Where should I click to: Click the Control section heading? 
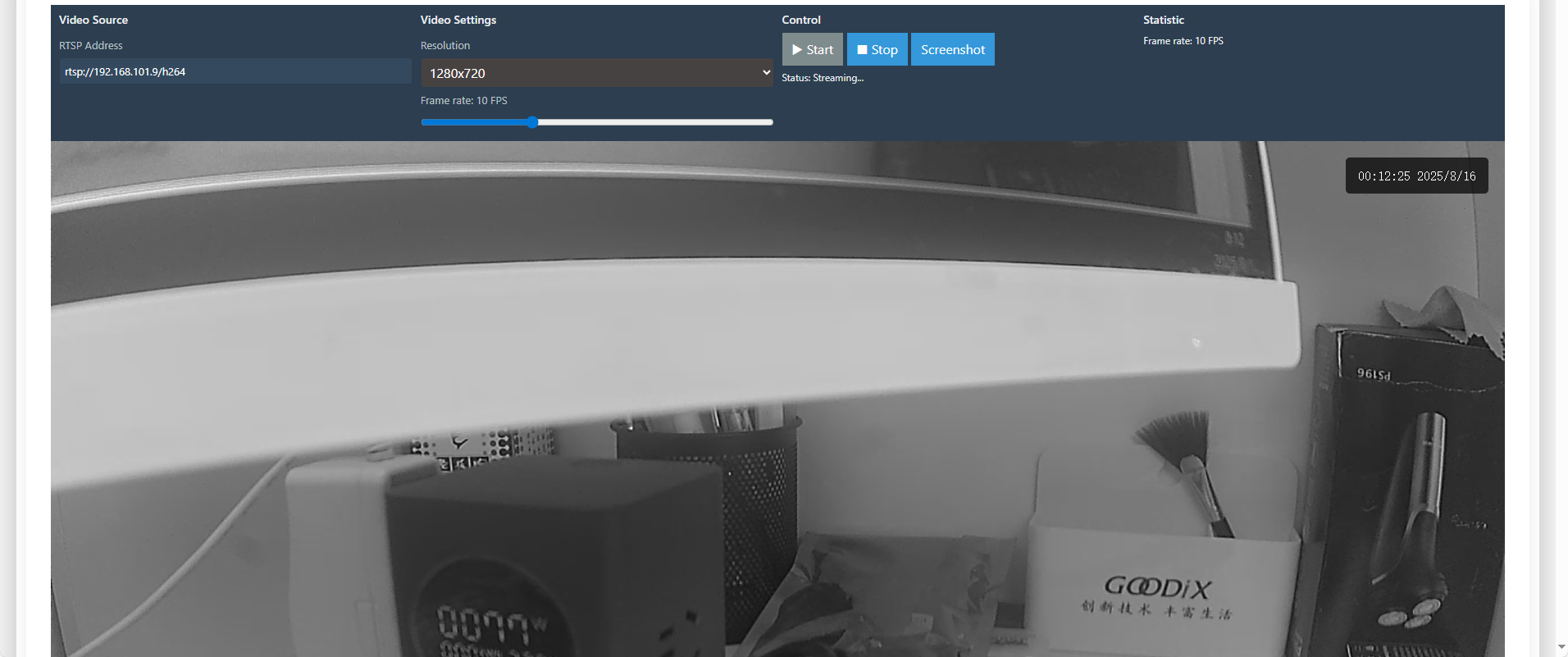(801, 20)
